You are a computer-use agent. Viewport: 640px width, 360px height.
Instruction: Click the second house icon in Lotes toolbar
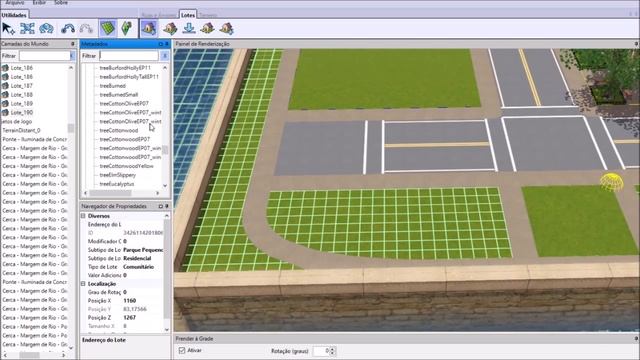coord(170,28)
